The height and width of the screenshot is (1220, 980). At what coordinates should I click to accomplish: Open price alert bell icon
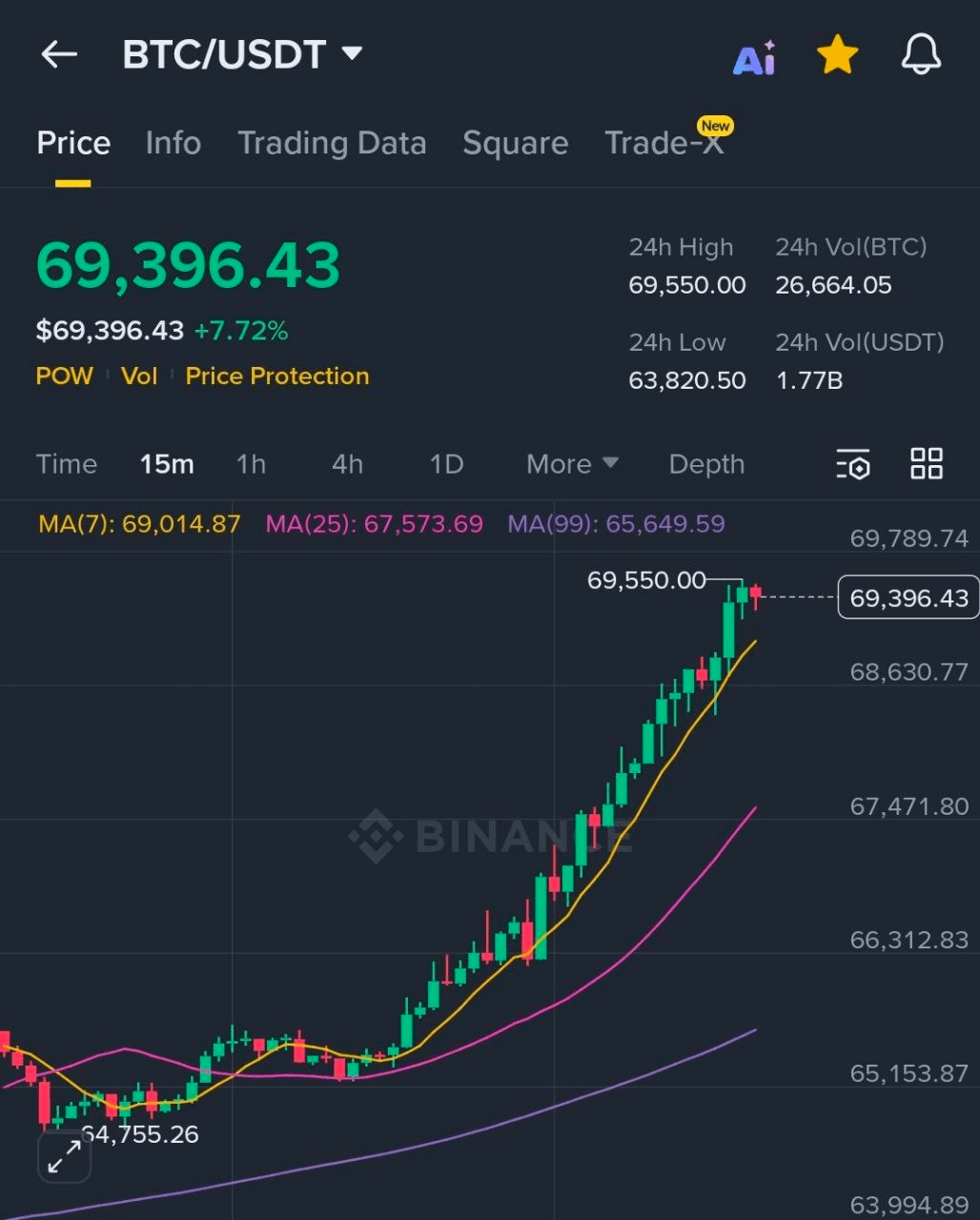[921, 55]
